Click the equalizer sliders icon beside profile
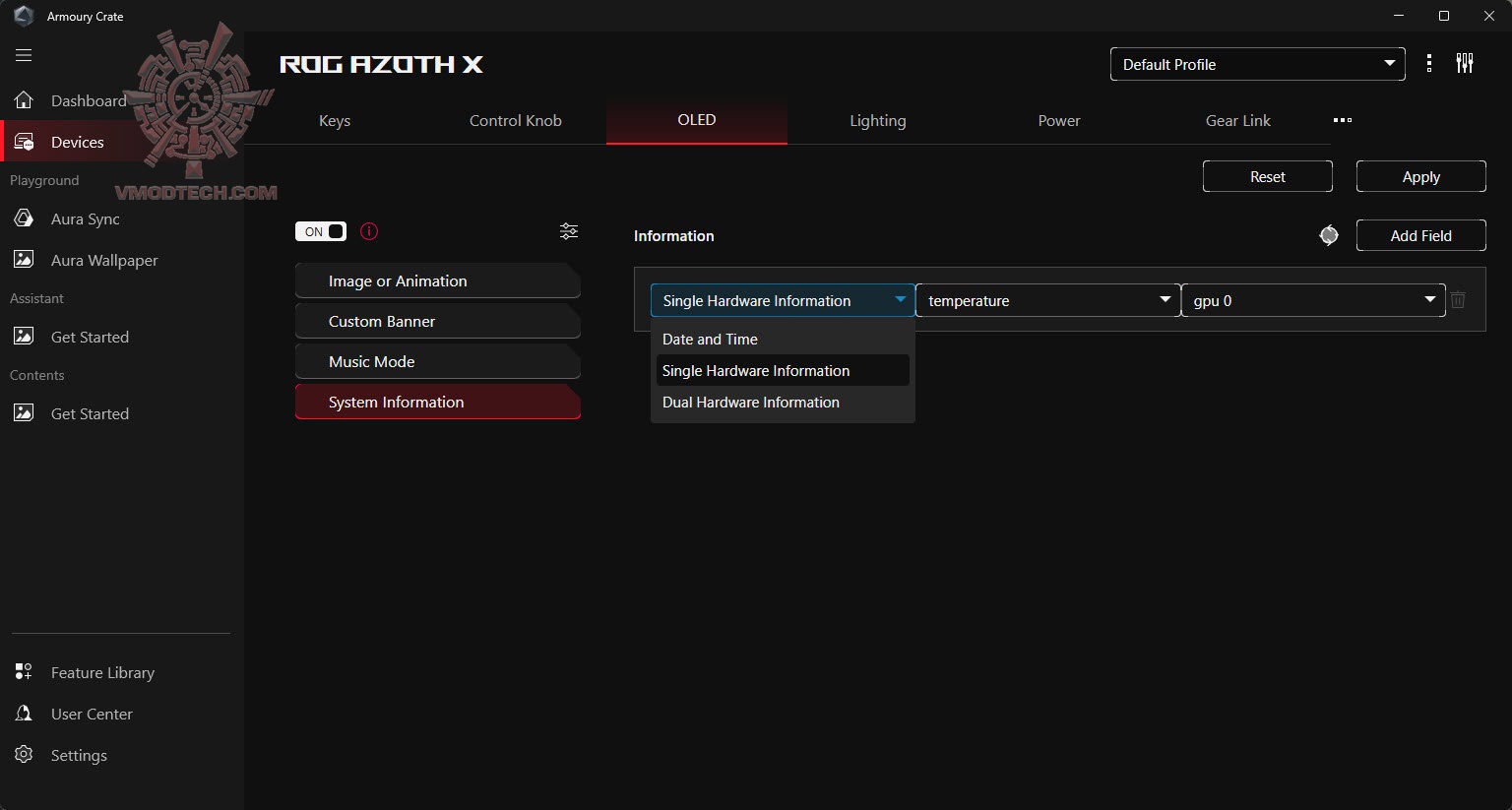Image resolution: width=1512 pixels, height=810 pixels. coord(1465,64)
